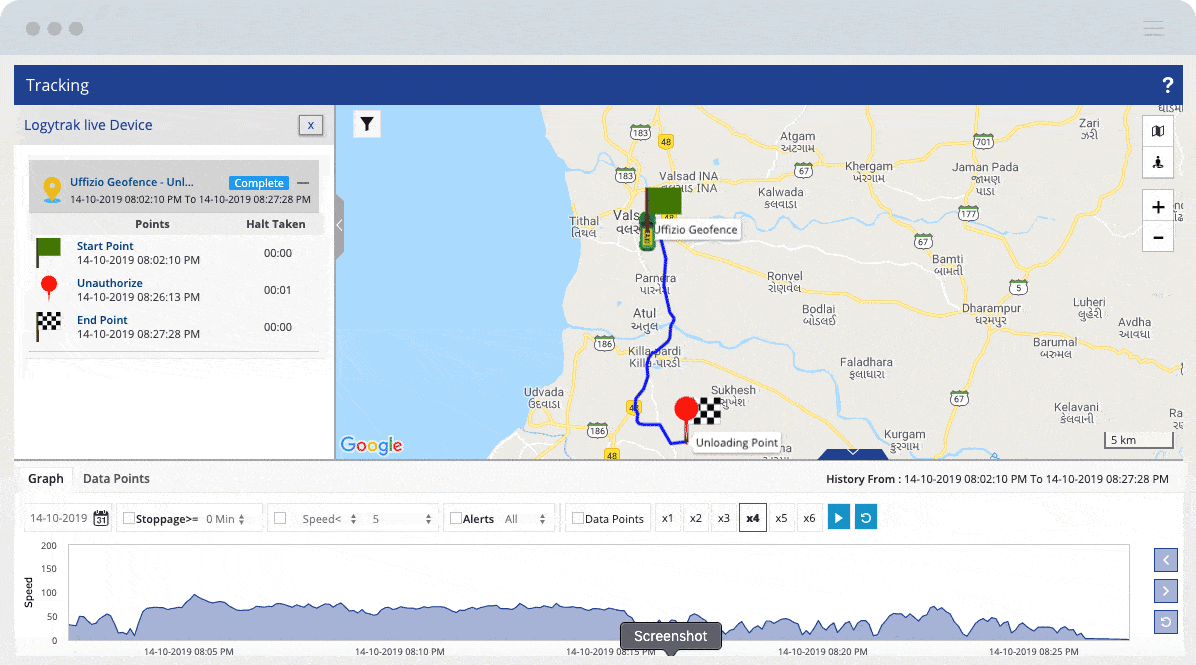Open the stoppage minutes dropdown
The height and width of the screenshot is (665, 1196).
[x=226, y=519]
